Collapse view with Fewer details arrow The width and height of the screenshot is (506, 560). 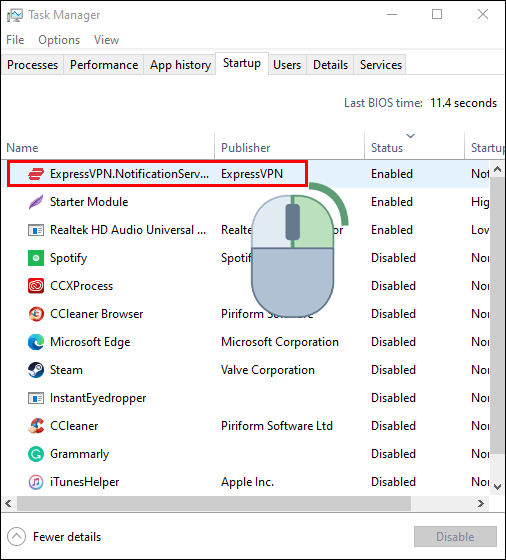(16, 537)
